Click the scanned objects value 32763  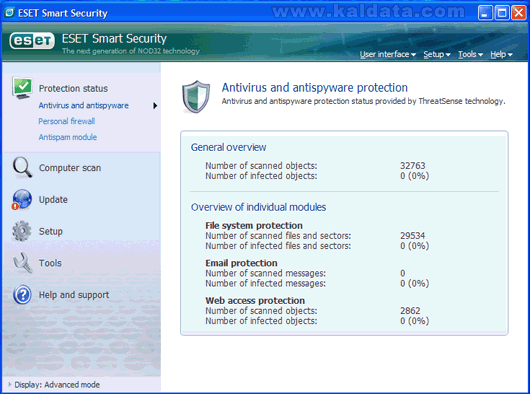[x=412, y=166]
